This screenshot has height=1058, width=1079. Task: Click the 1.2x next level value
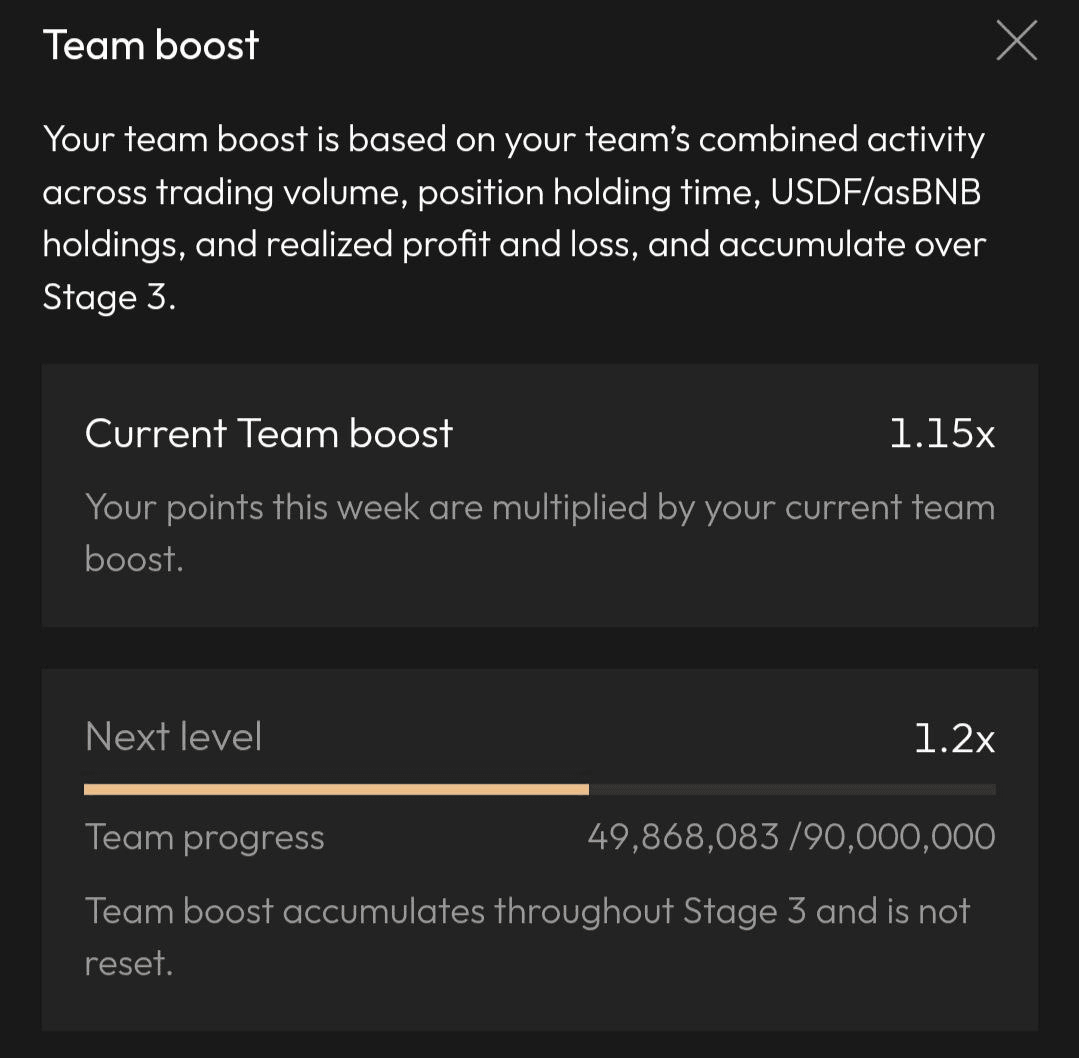(x=955, y=738)
